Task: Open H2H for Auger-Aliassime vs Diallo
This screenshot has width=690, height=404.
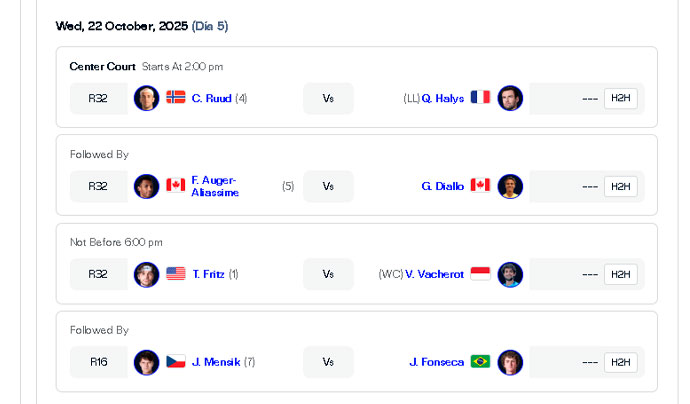Action: tap(620, 186)
